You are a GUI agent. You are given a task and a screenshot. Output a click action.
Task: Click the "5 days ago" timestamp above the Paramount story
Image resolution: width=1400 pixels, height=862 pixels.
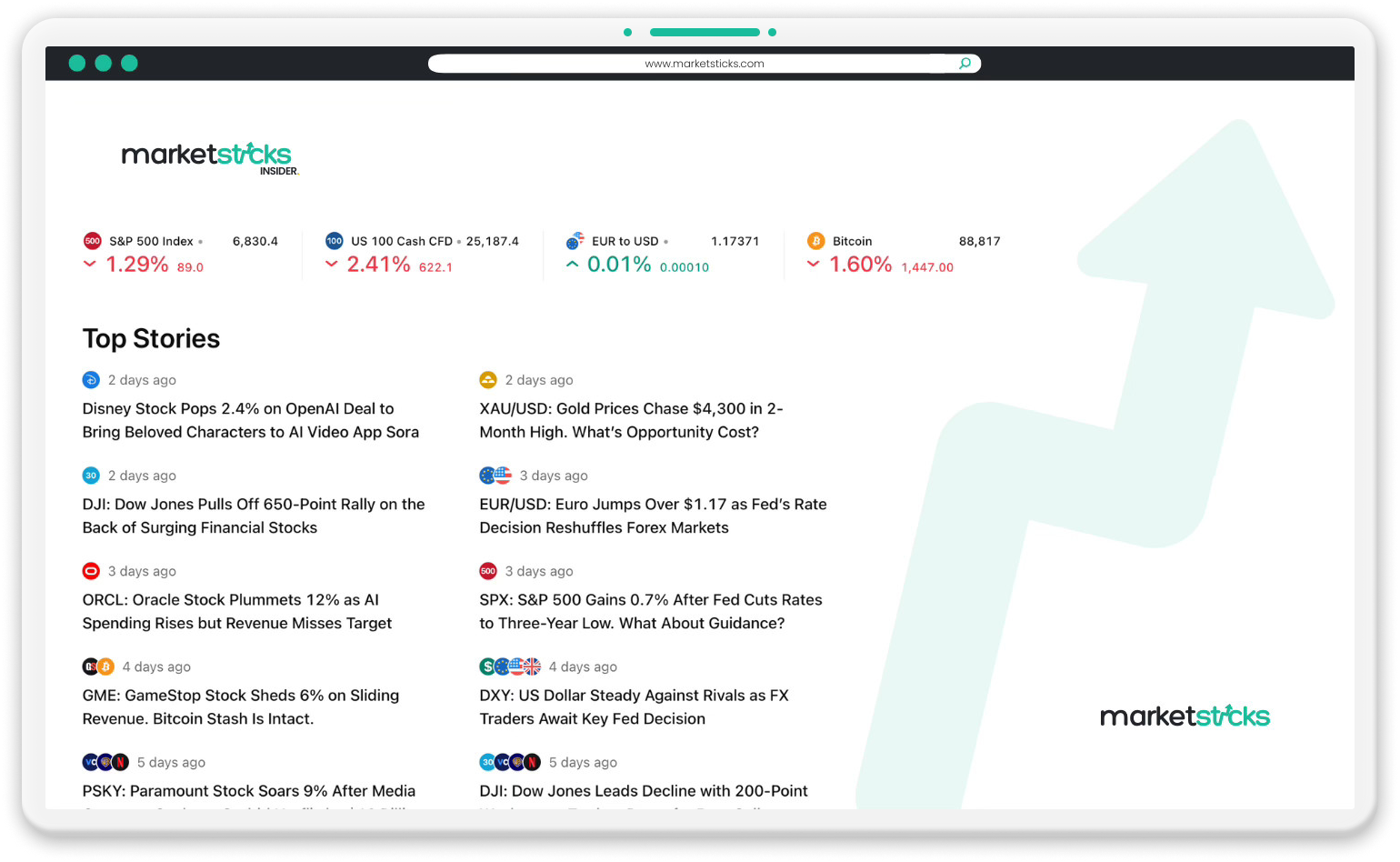tap(171, 762)
